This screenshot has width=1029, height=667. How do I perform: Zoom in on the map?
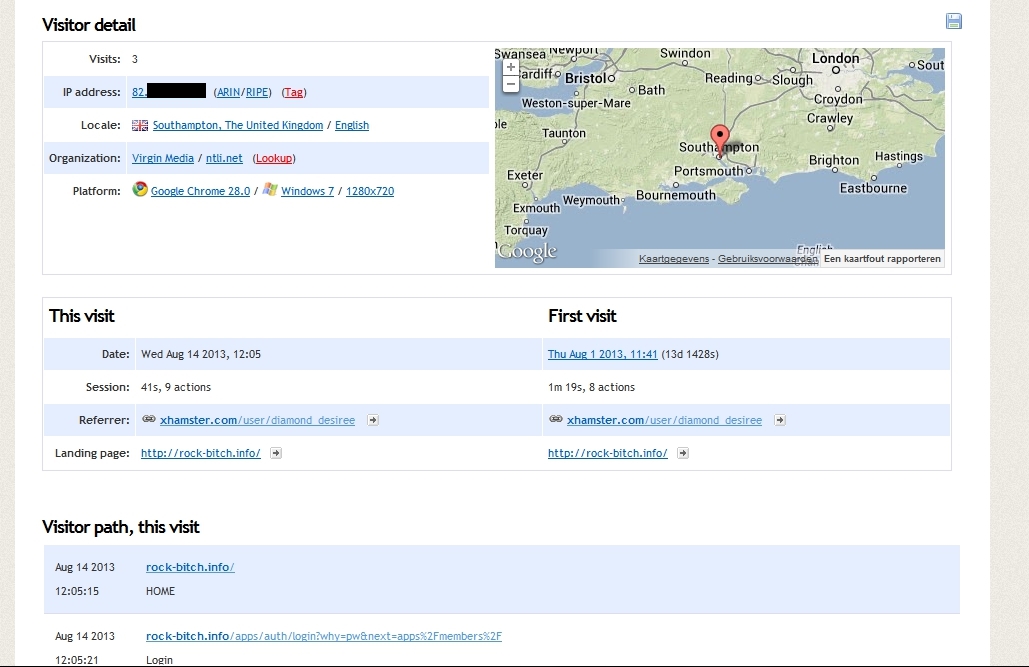click(511, 67)
